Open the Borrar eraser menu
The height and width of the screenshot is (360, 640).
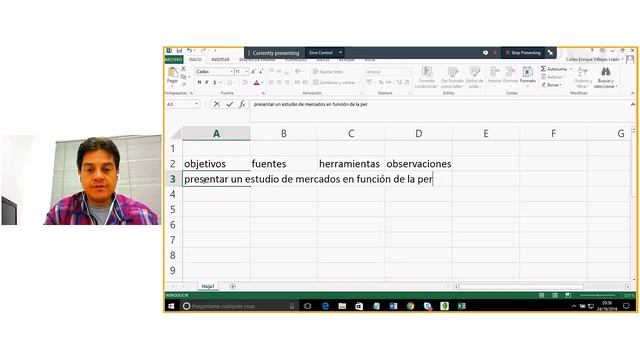click(552, 85)
